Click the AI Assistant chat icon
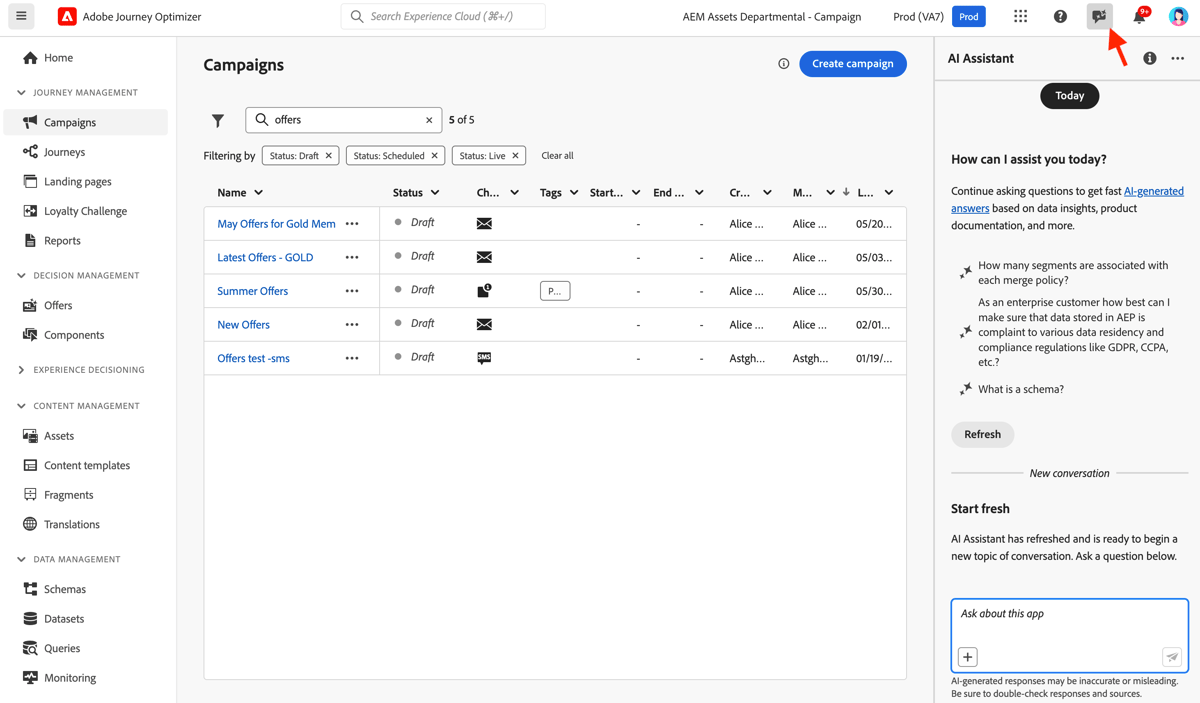Image resolution: width=1200 pixels, height=703 pixels. [1099, 16]
